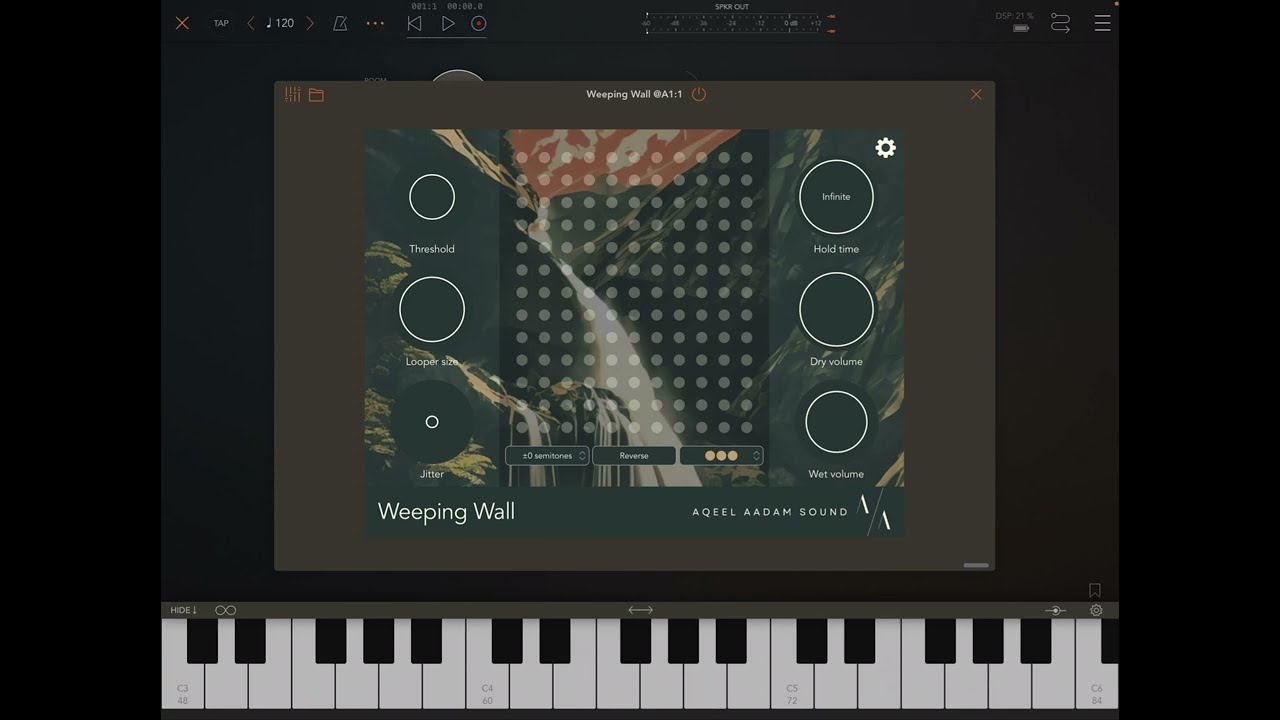The height and width of the screenshot is (720, 1280).
Task: Click the right chevron to increase tempo
Action: [310, 23]
